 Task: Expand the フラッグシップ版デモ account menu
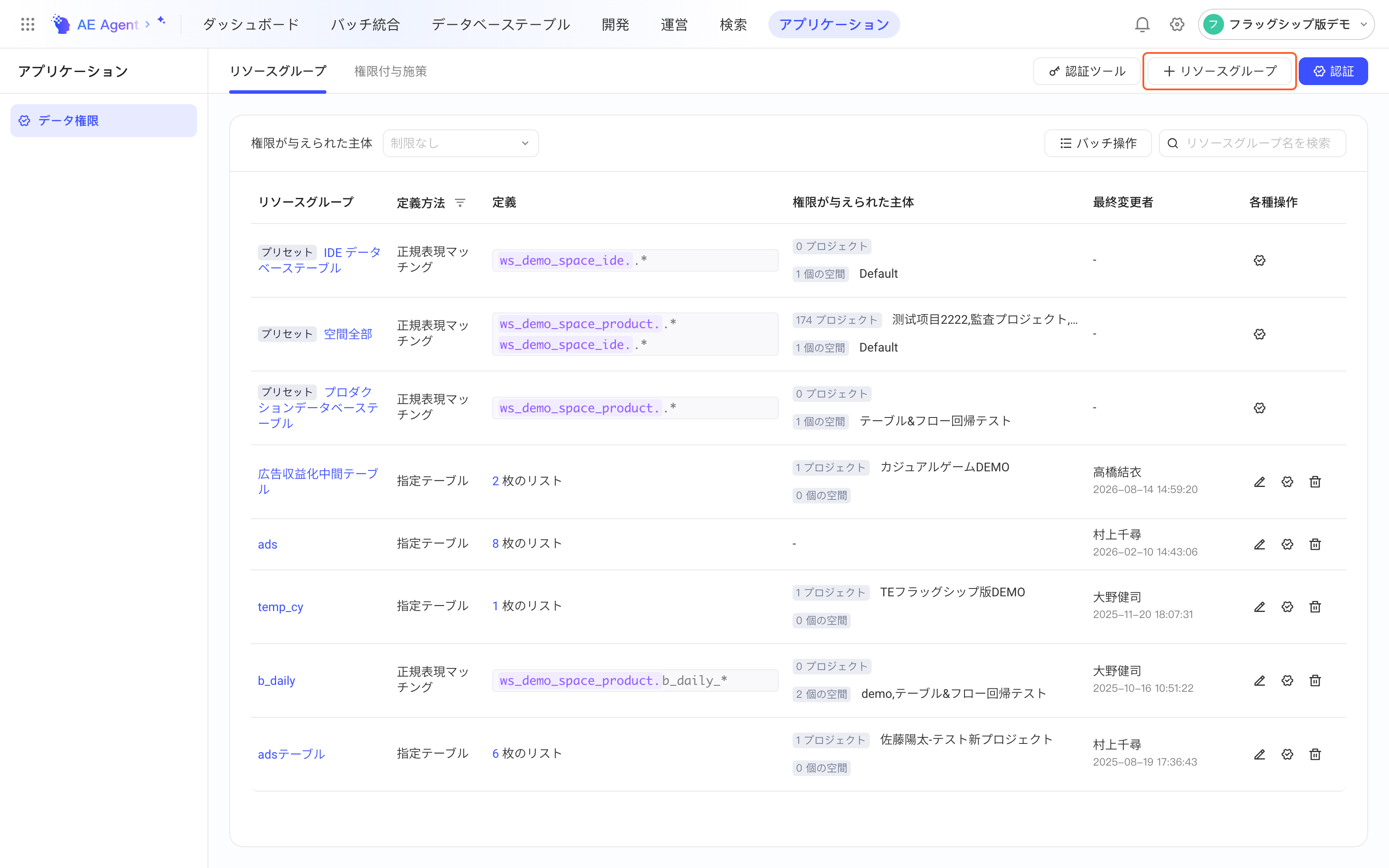(1286, 24)
